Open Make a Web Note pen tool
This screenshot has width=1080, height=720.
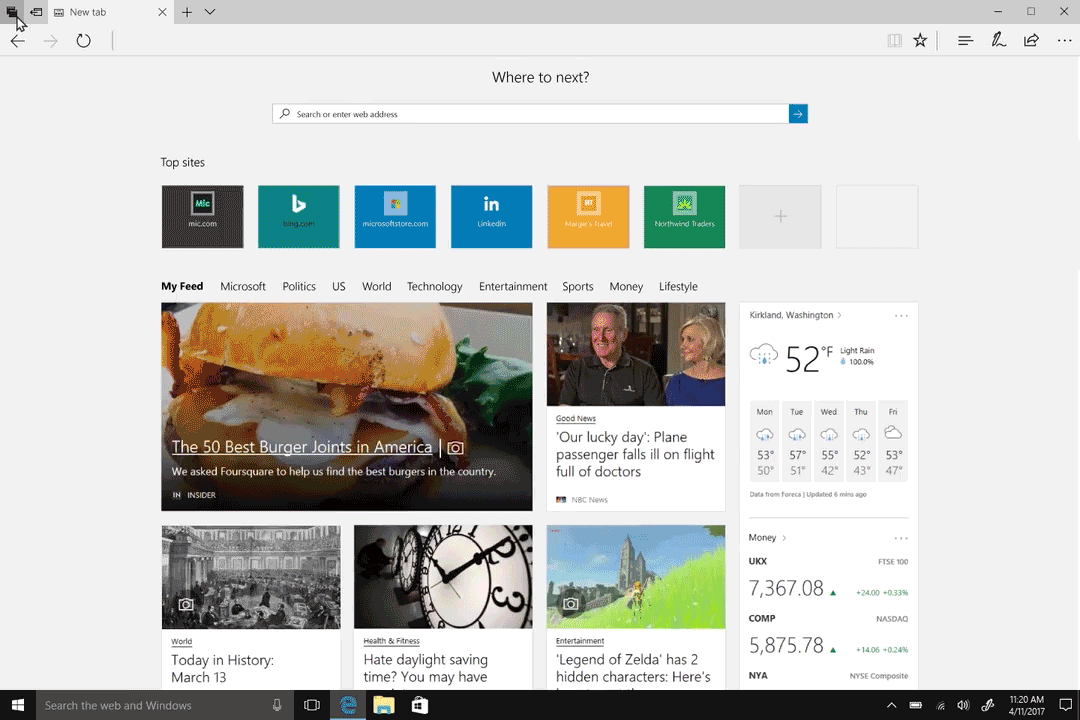tap(998, 40)
